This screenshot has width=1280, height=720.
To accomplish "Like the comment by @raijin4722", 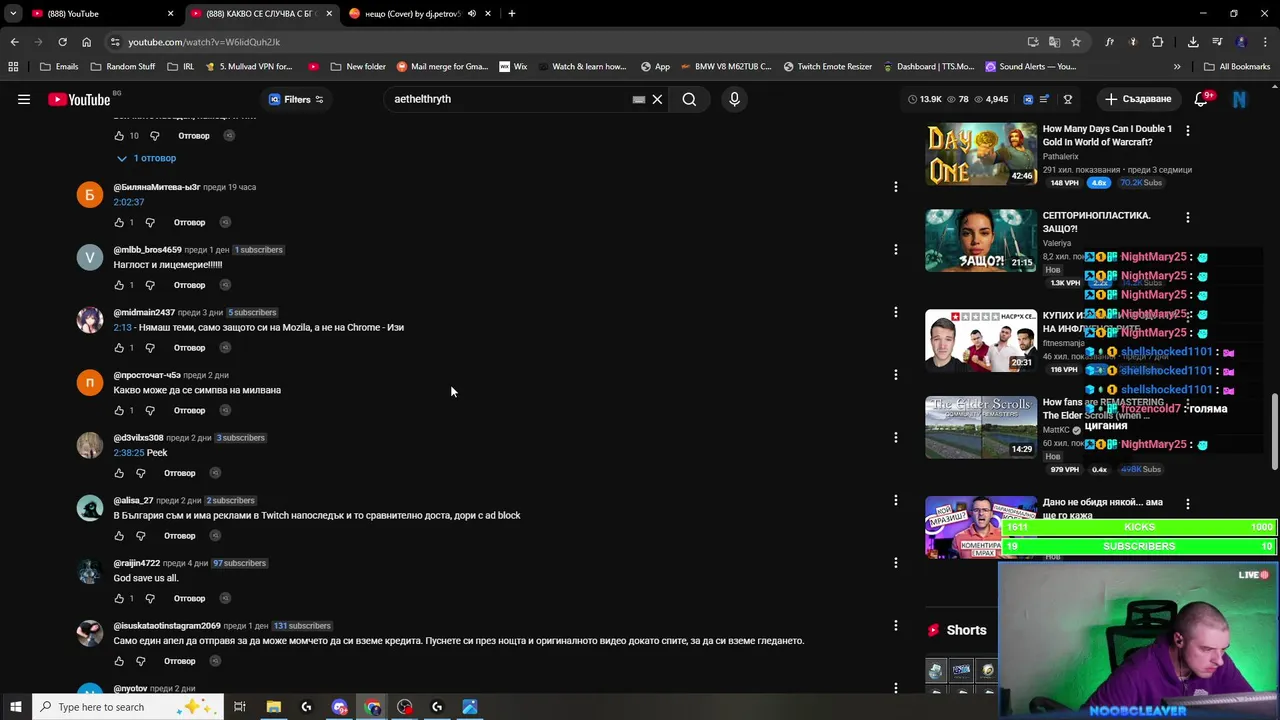I will (x=119, y=598).
